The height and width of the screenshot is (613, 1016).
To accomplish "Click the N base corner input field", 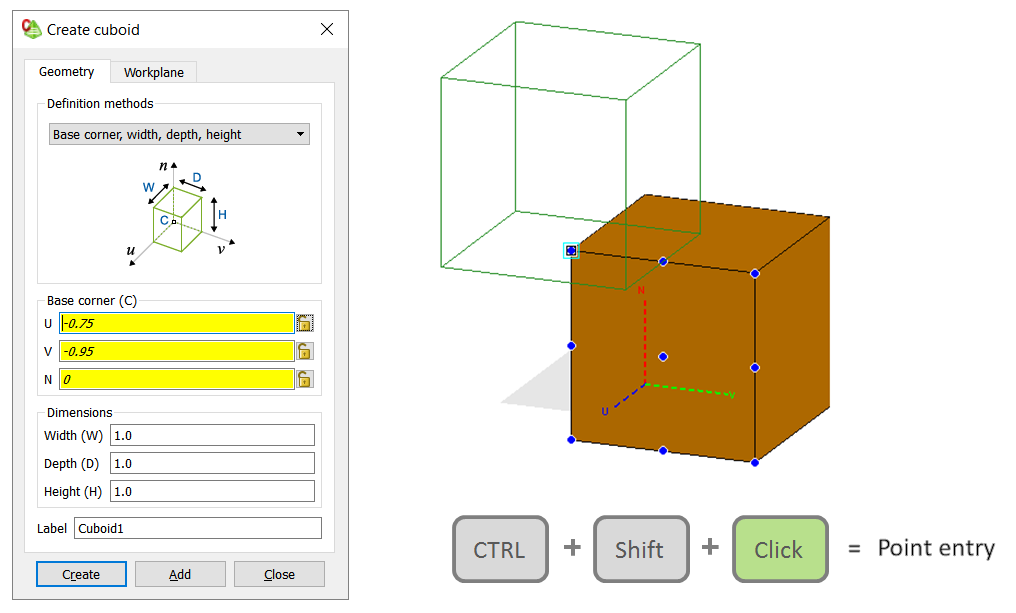I will (x=177, y=379).
